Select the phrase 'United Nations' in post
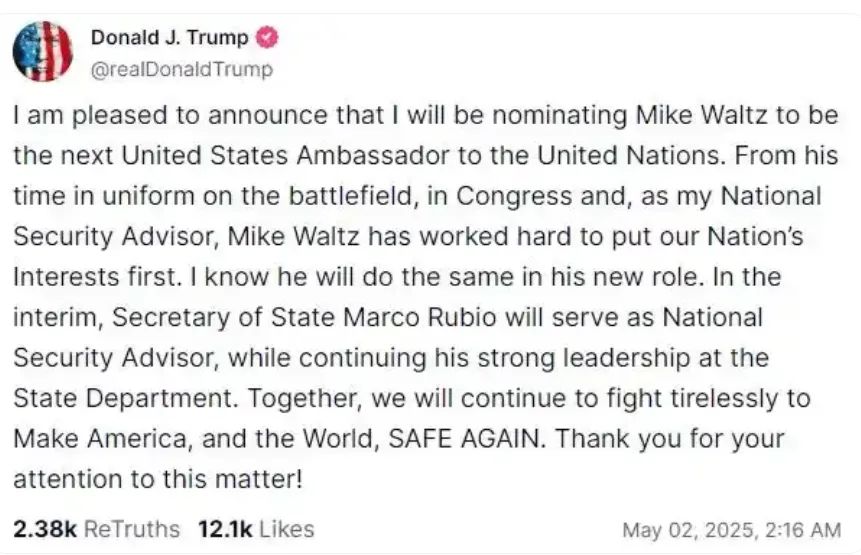861x555 pixels. point(628,155)
